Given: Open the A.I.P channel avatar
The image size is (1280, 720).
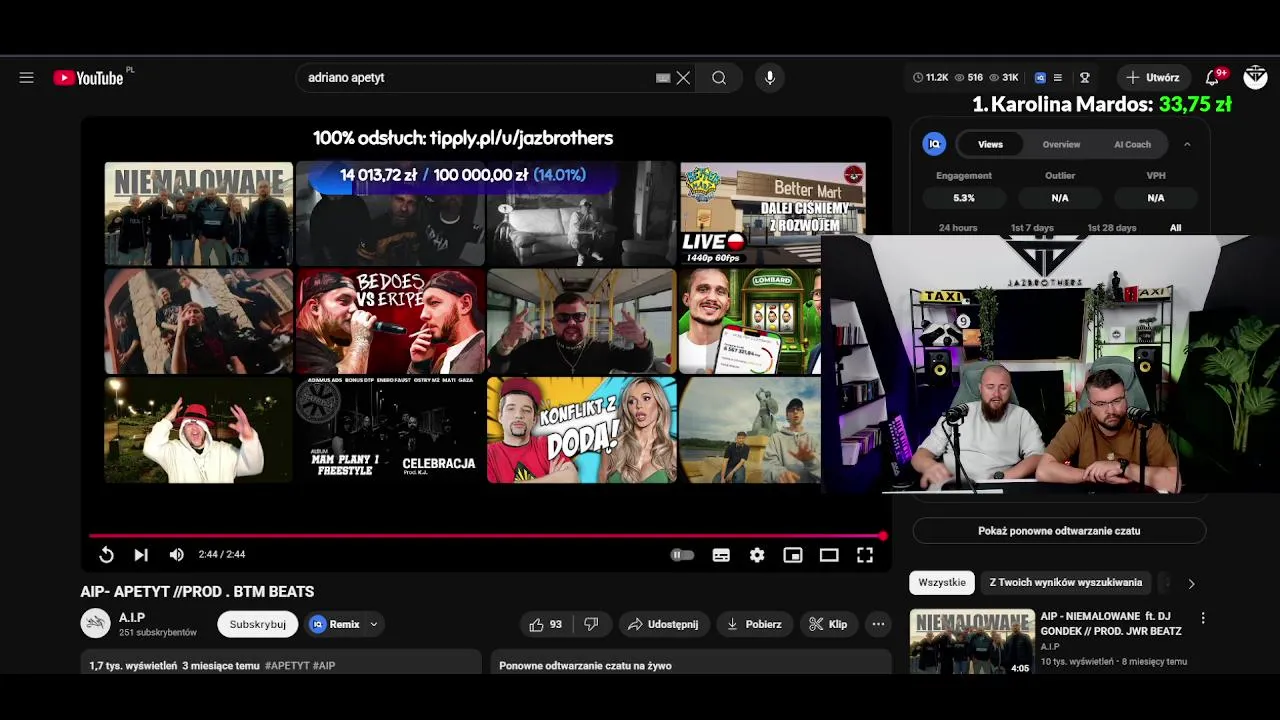Looking at the screenshot, I should 95,623.
